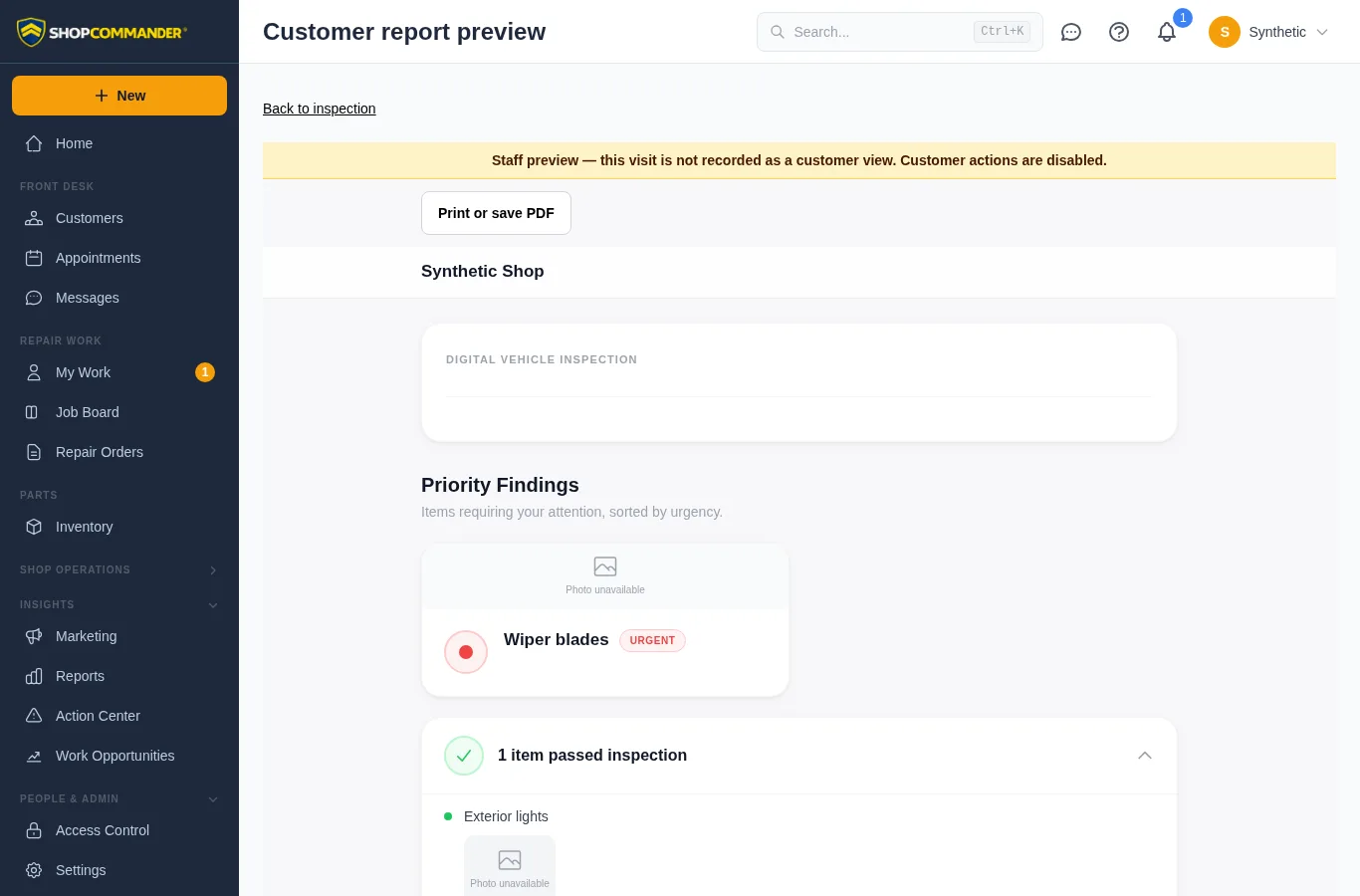Follow the Back to inspection link

pos(320,109)
